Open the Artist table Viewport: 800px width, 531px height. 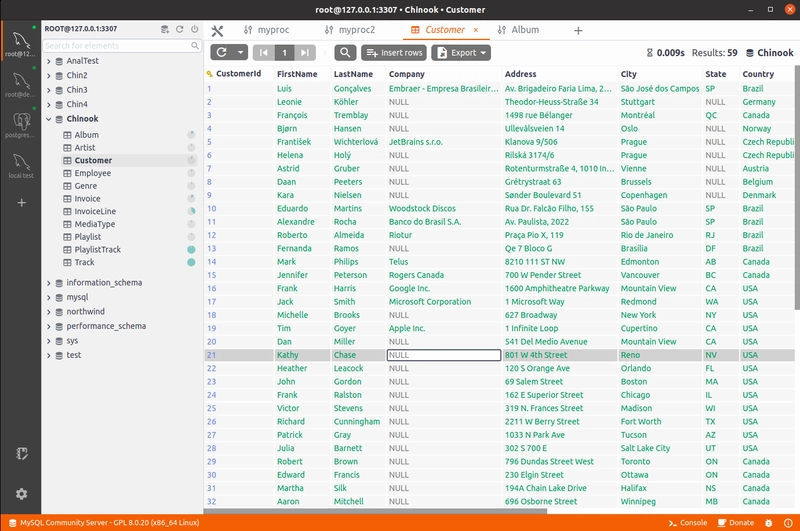tap(85, 148)
